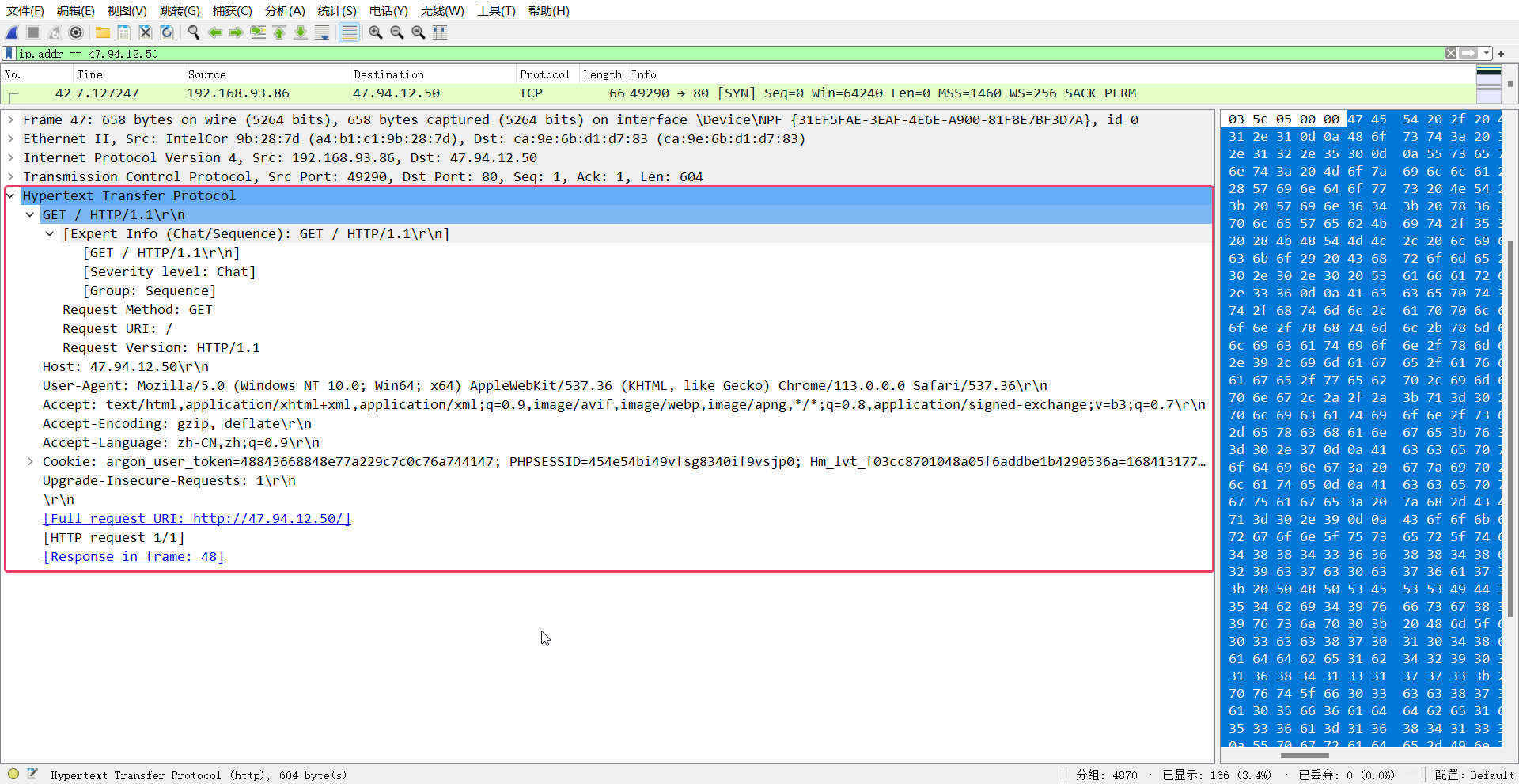Close the capture file with the X page icon
The height and width of the screenshot is (784, 1519).
click(x=146, y=32)
